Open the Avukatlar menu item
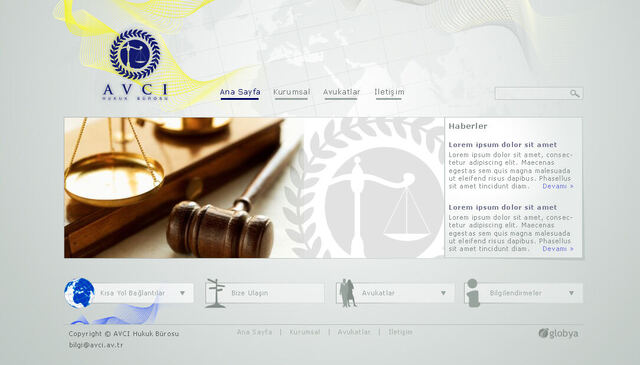Screen dimensions: 640x365 click(x=342, y=92)
